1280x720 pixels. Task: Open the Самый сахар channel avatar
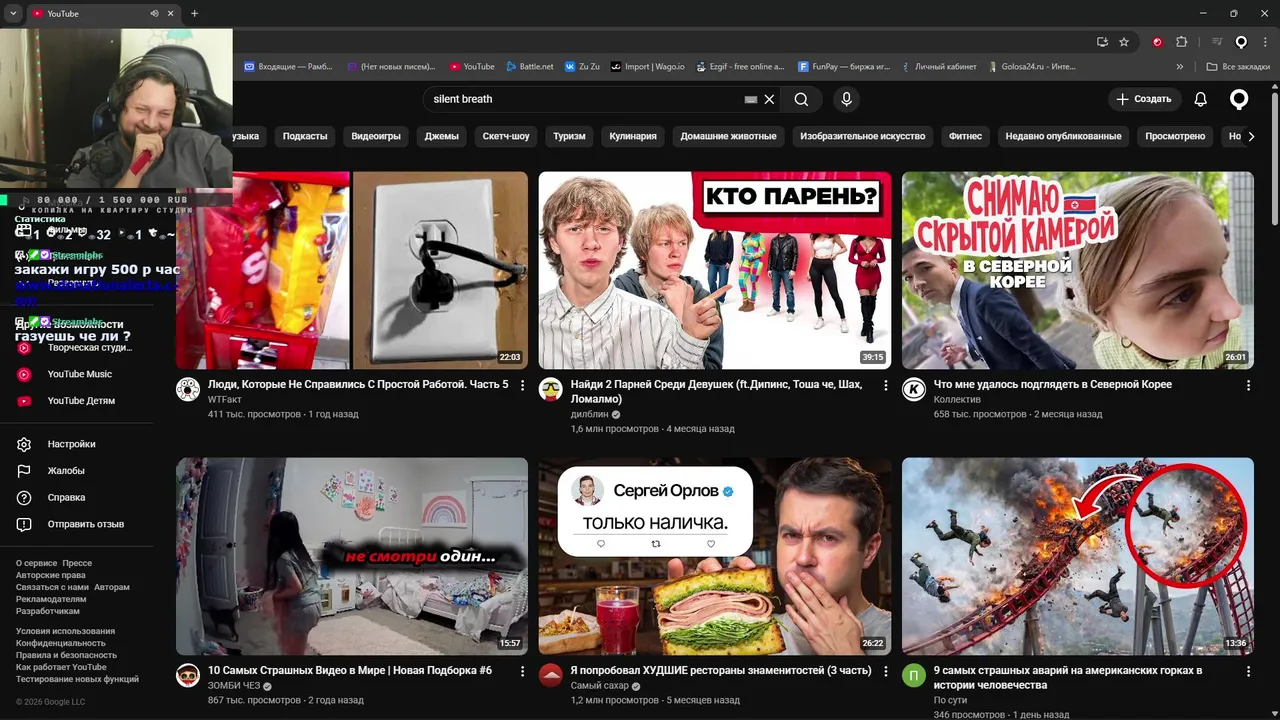pos(550,675)
